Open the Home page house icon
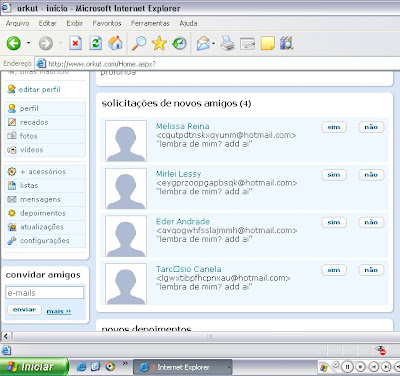Screen dimensions: 400x376 click(115, 43)
